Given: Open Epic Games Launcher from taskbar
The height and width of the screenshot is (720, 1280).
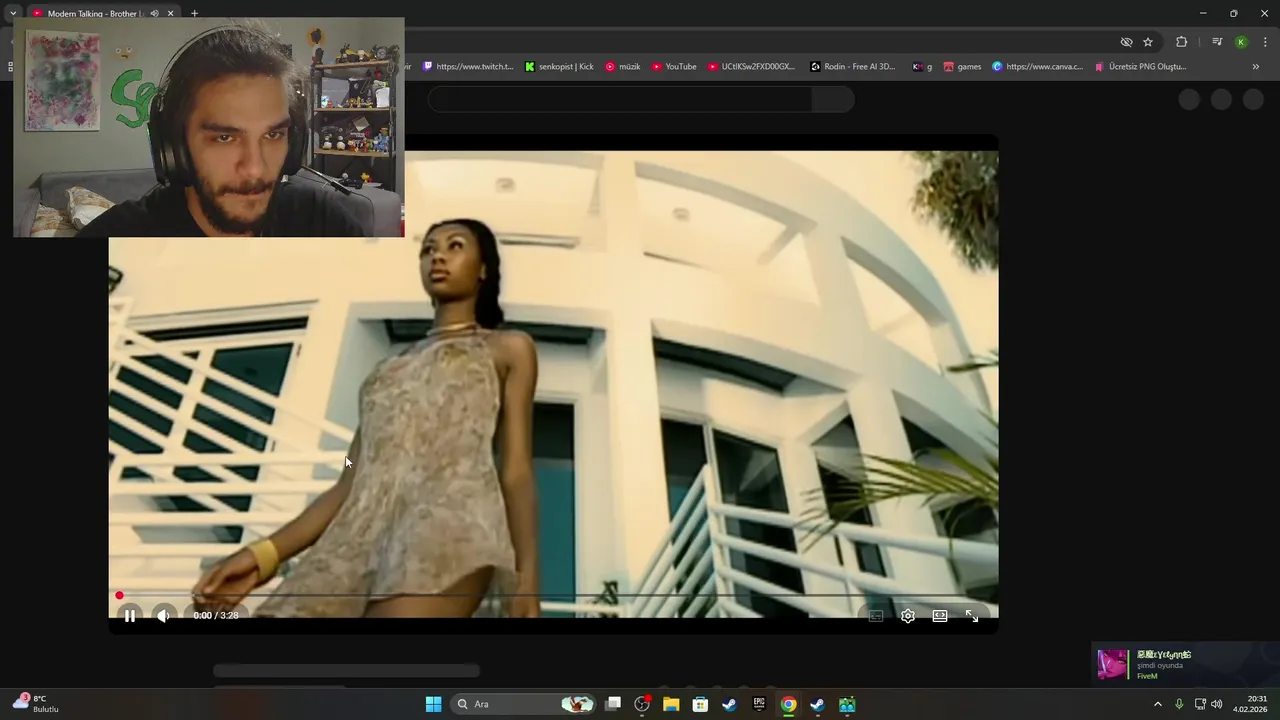Looking at the screenshot, I should (x=759, y=704).
